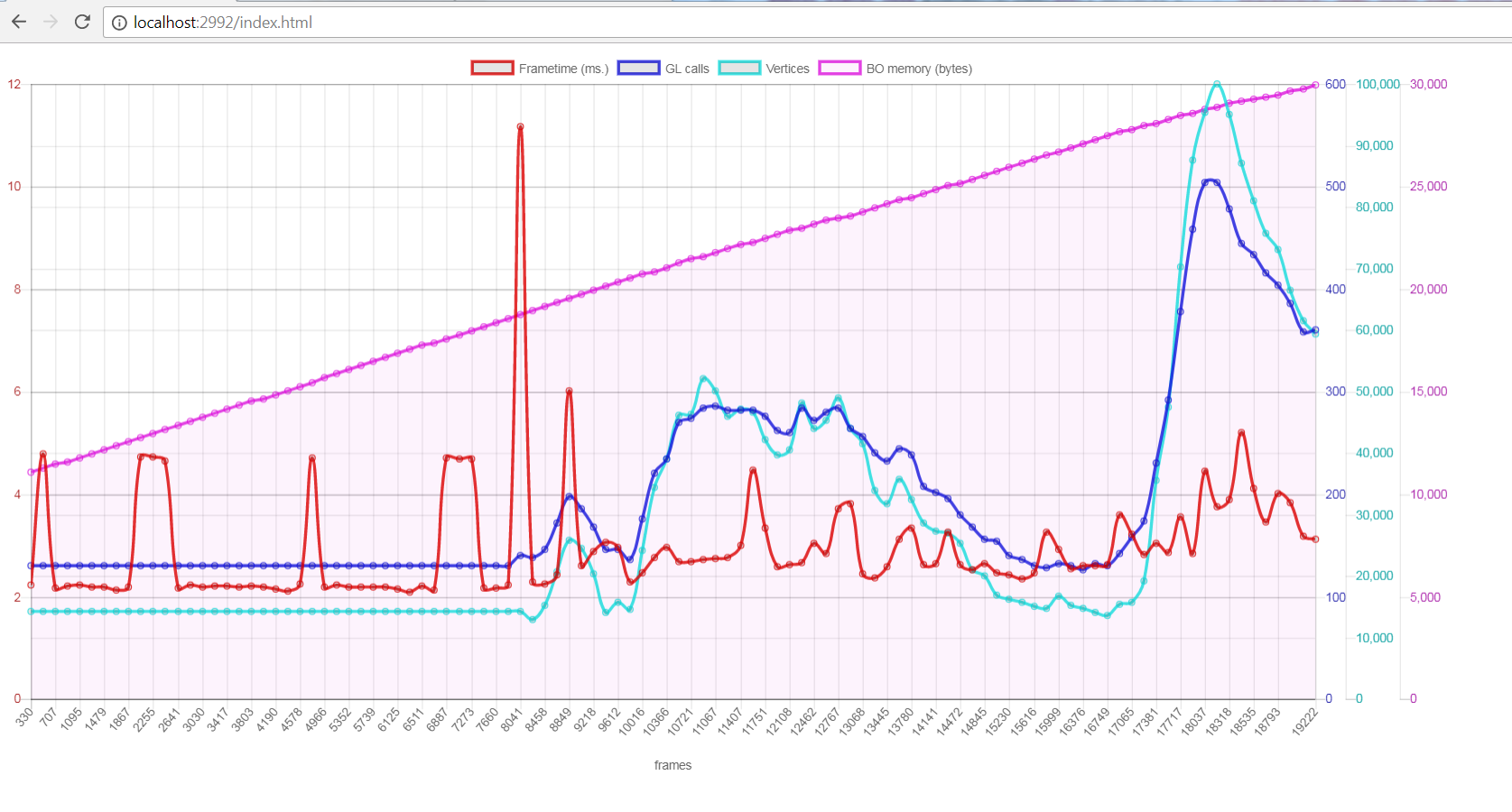The image size is (1512, 812).
Task: Reload the page
Action: [82, 22]
